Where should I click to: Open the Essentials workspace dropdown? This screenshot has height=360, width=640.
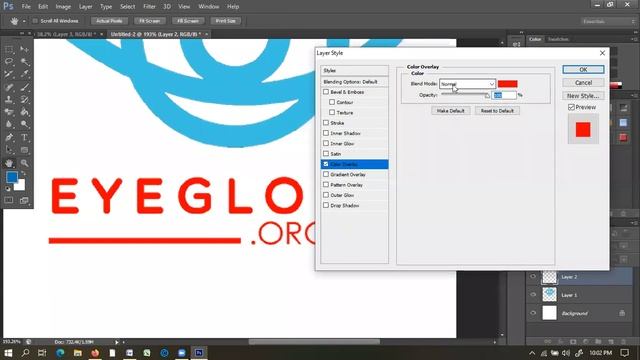click(x=608, y=21)
